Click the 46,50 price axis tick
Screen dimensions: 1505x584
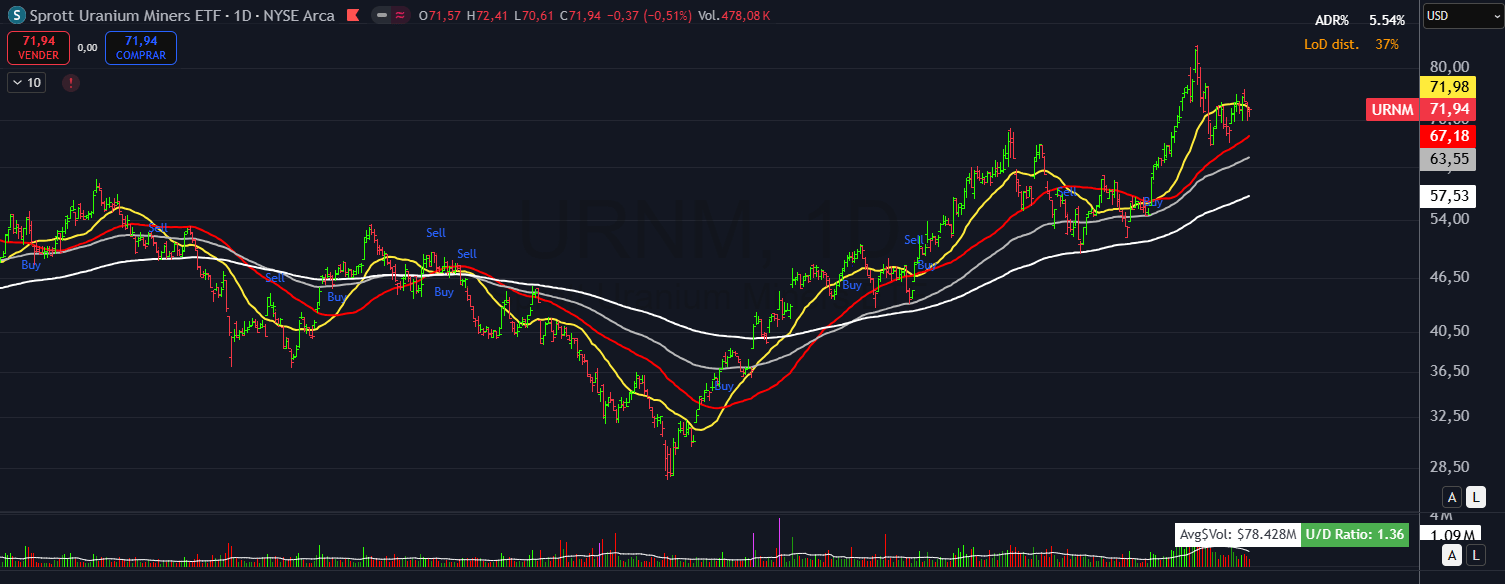(1449, 277)
